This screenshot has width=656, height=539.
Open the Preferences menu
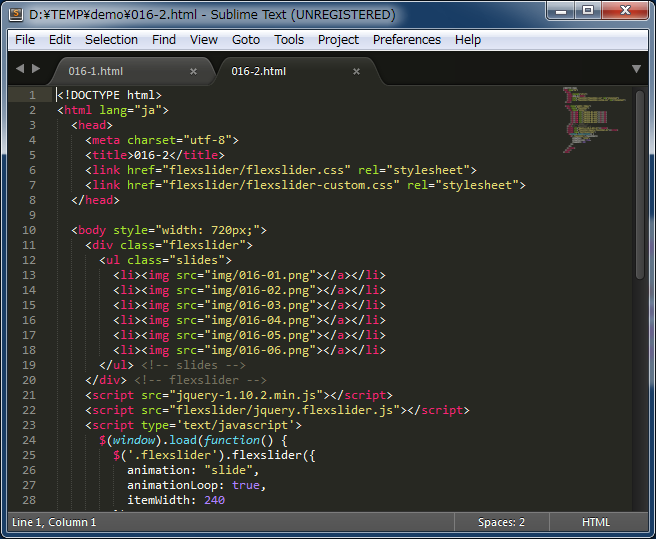pos(407,40)
